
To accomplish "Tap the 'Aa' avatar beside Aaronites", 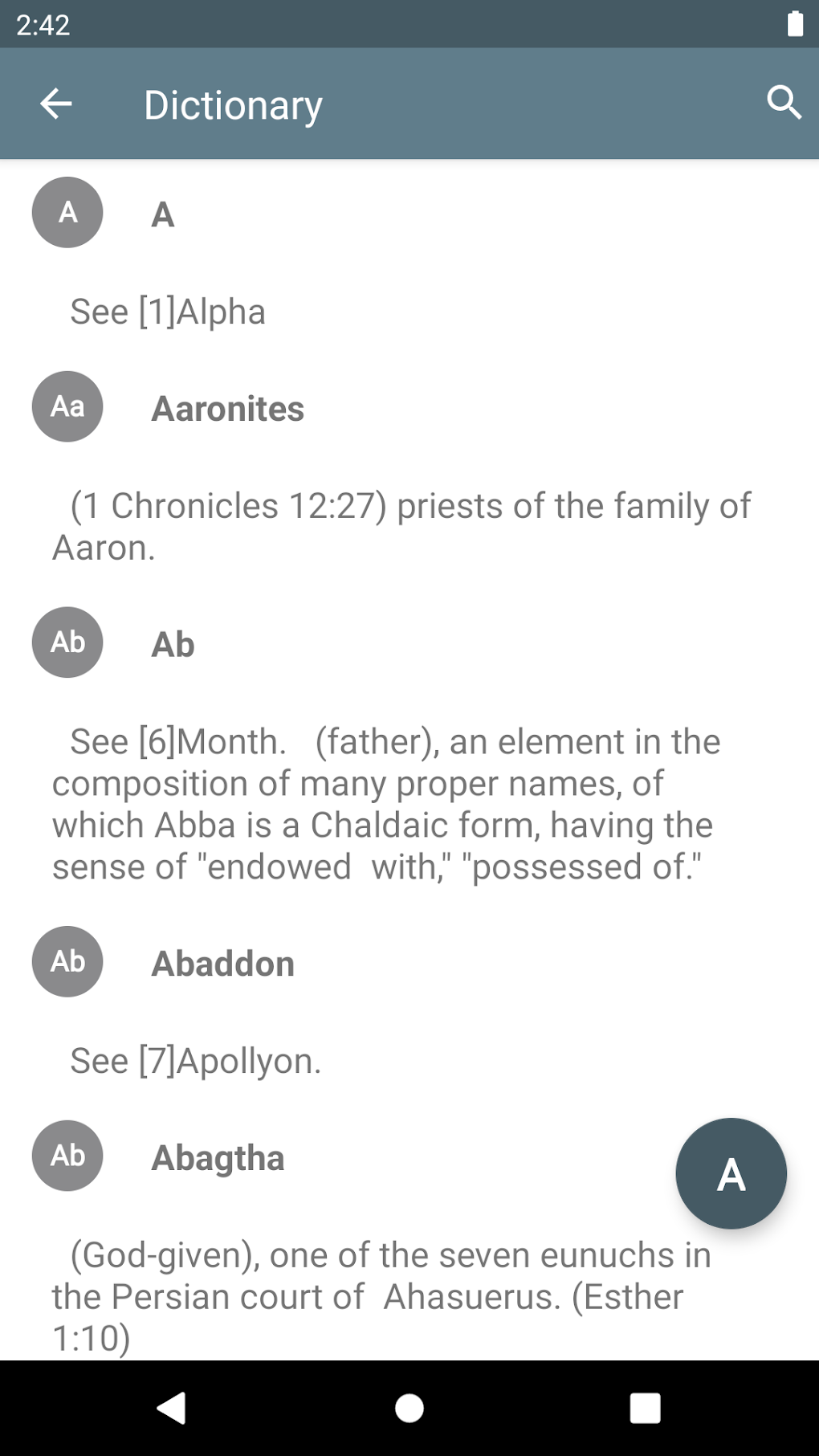I will pos(67,406).
